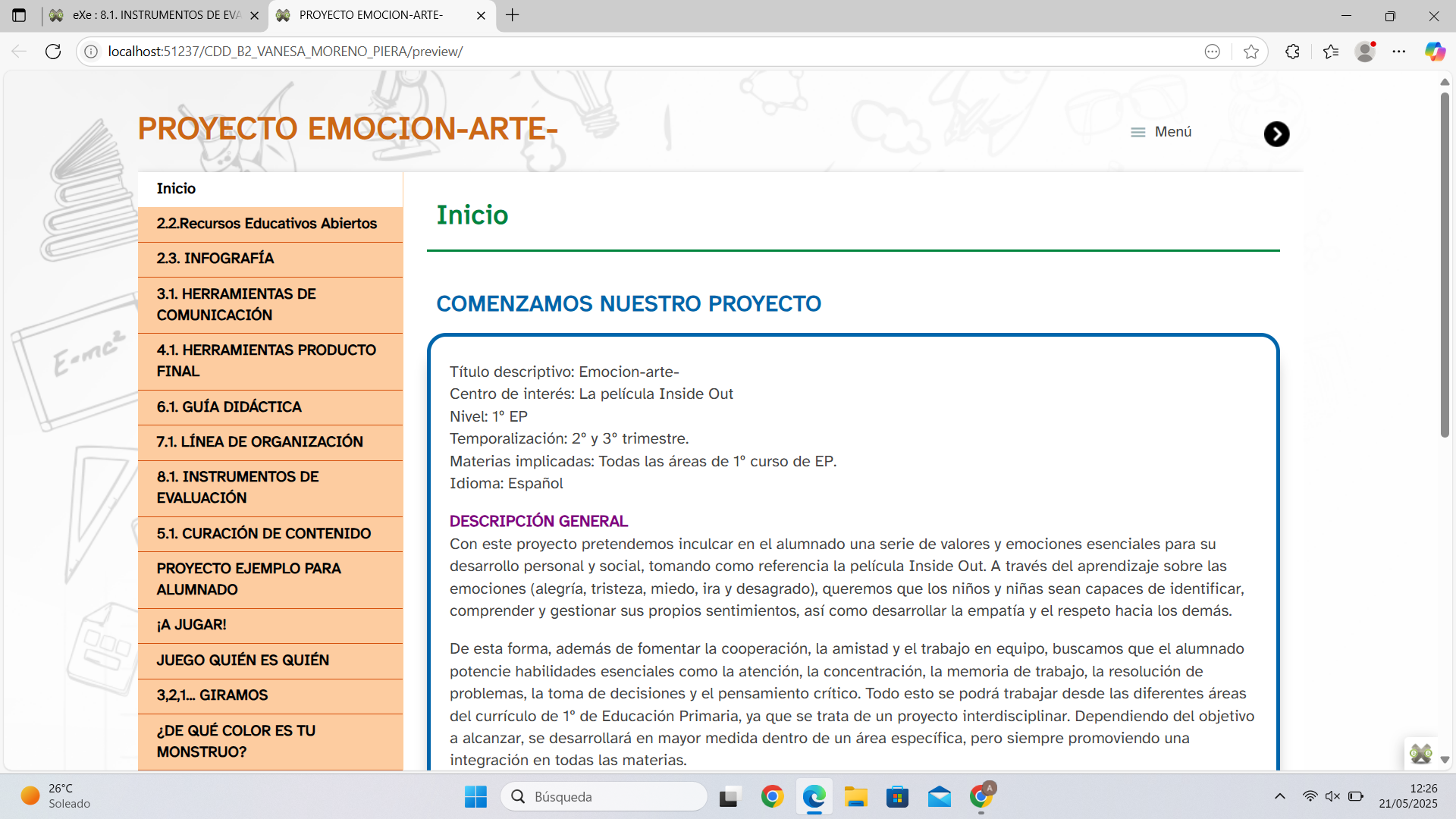This screenshot has height=819, width=1456.
Task: Launch Copilot from browser toolbar
Action: coord(1435,52)
